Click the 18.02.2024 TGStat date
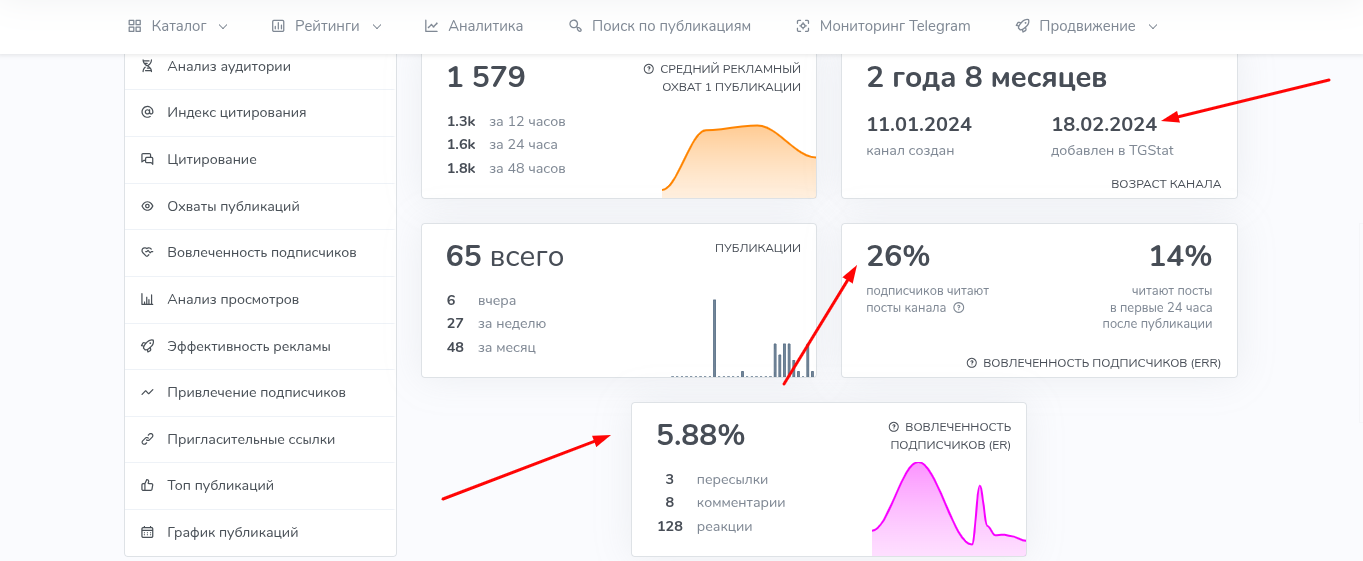Screen dimensions: 1363x561 coord(1104,125)
